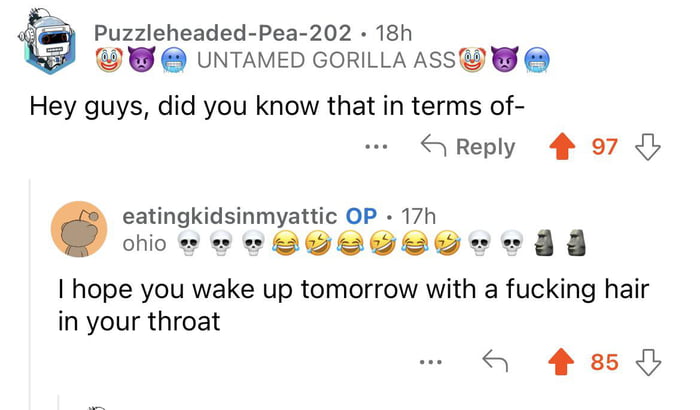Visit eatingkidsinmyattic's profile via username
This screenshot has height=410, width=700.
(x=229, y=216)
